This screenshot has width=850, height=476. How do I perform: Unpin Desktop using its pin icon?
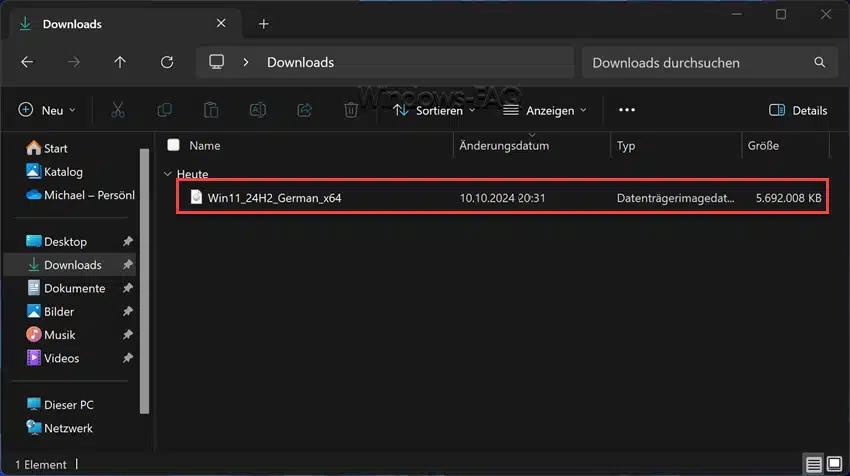pos(128,241)
